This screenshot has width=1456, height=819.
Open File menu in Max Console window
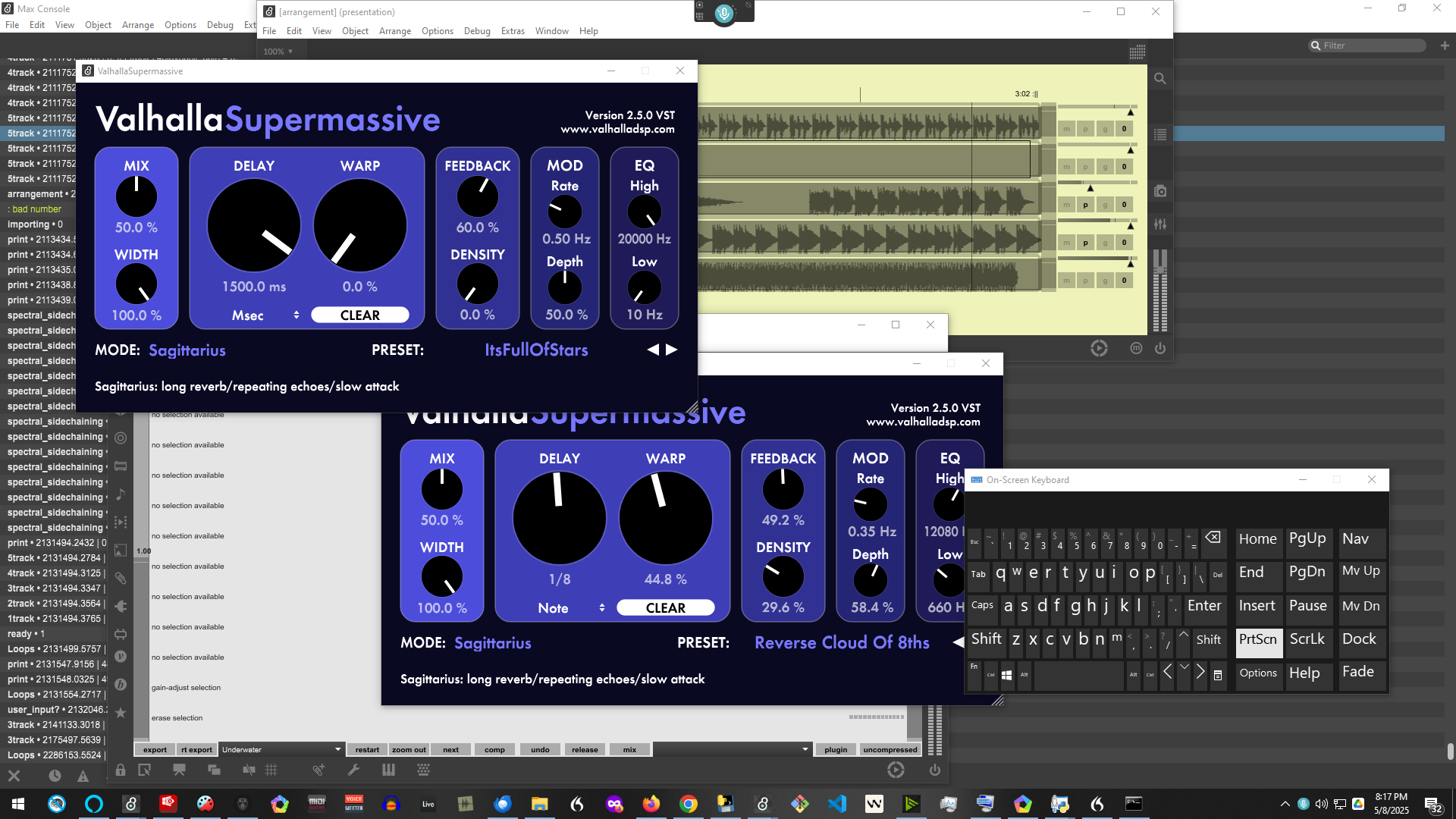pyautogui.click(x=12, y=25)
